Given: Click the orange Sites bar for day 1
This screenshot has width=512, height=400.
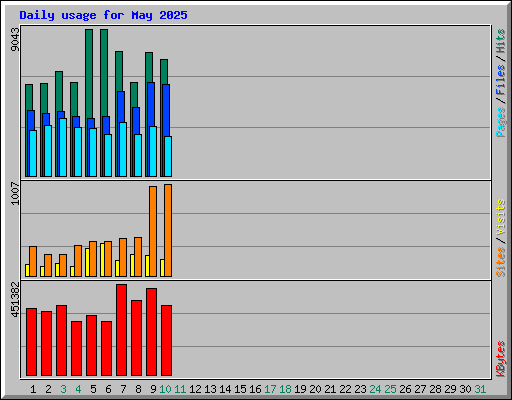Looking at the screenshot, I should click(x=33, y=261).
